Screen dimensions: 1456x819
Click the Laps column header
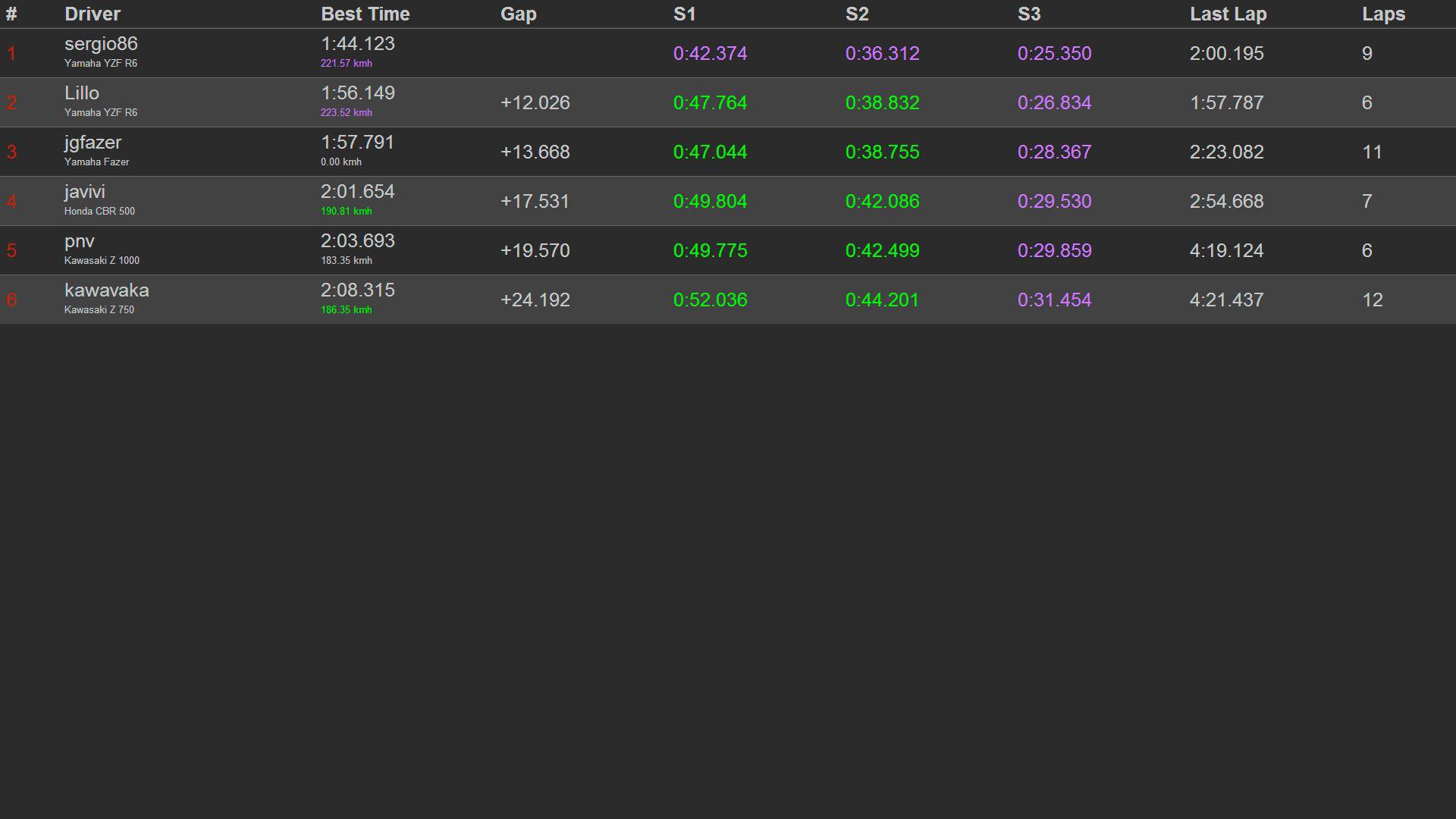(x=1383, y=14)
